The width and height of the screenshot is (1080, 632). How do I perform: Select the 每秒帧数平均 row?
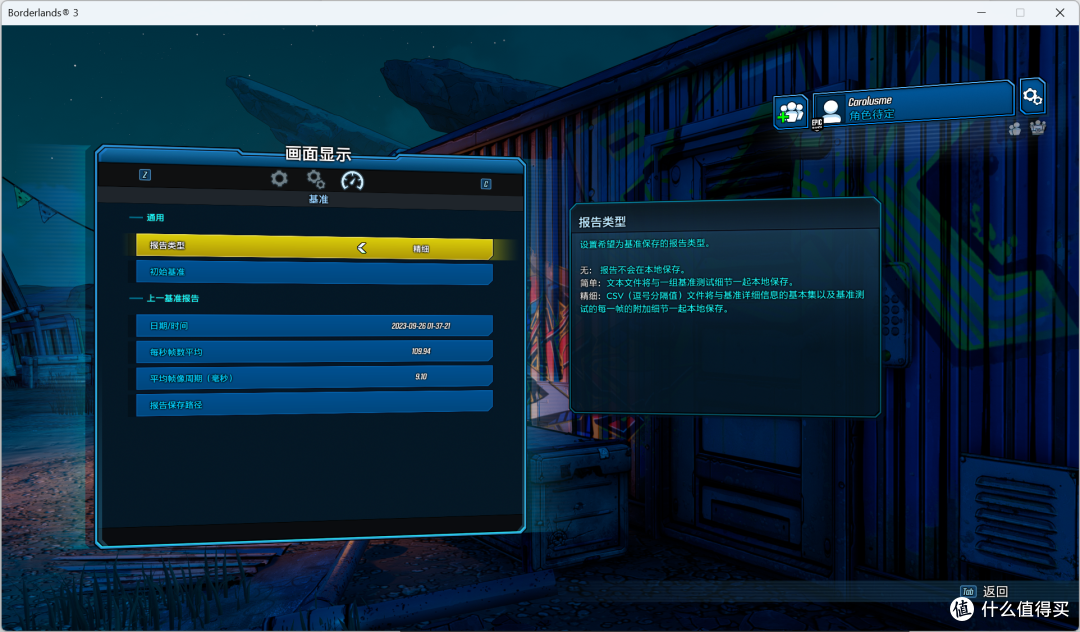[x=314, y=351]
